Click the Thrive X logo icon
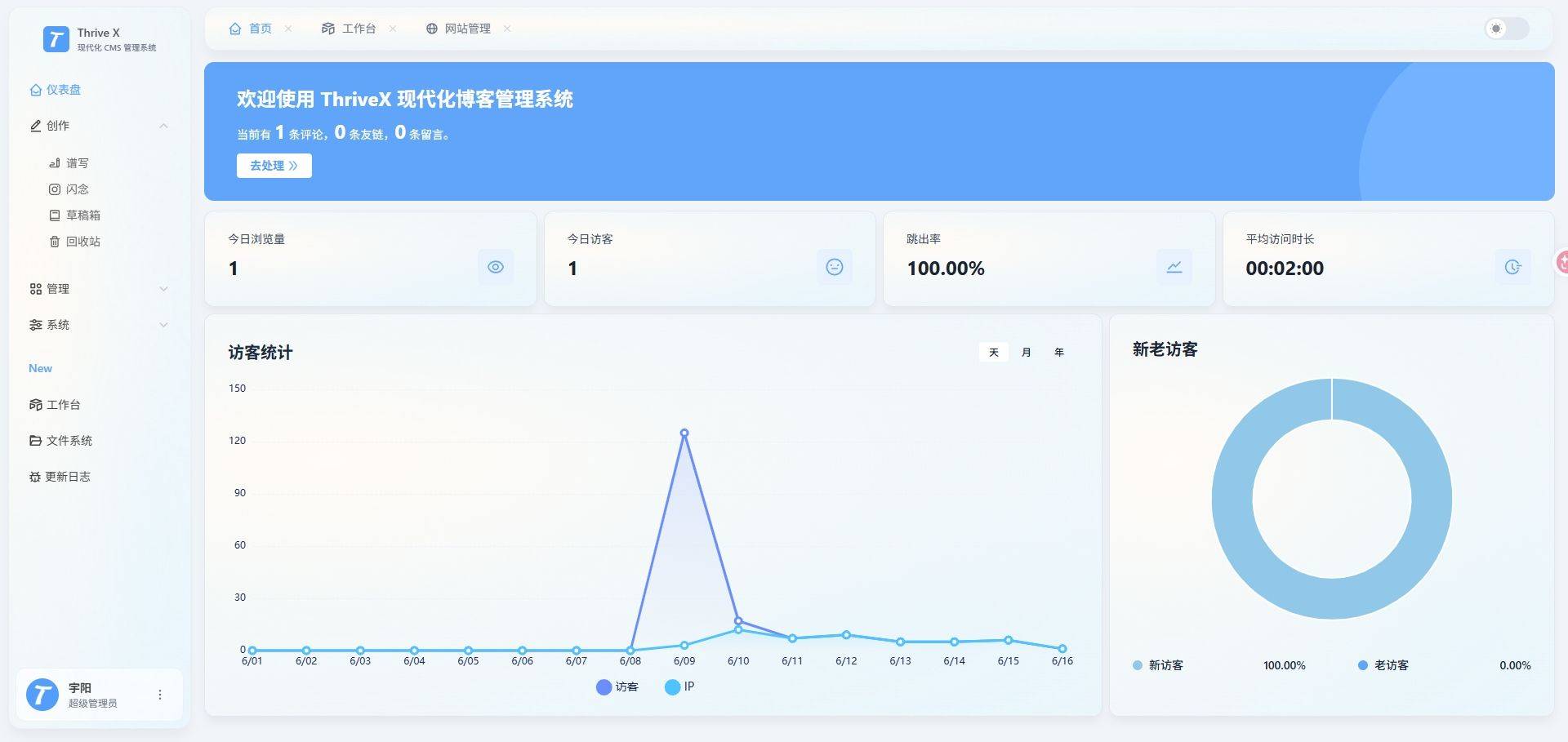 tap(56, 38)
